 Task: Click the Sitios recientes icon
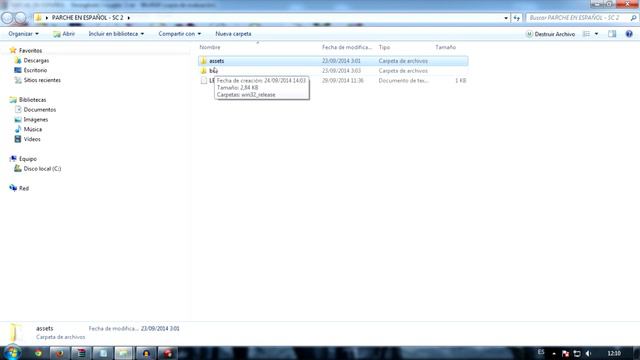(18, 80)
